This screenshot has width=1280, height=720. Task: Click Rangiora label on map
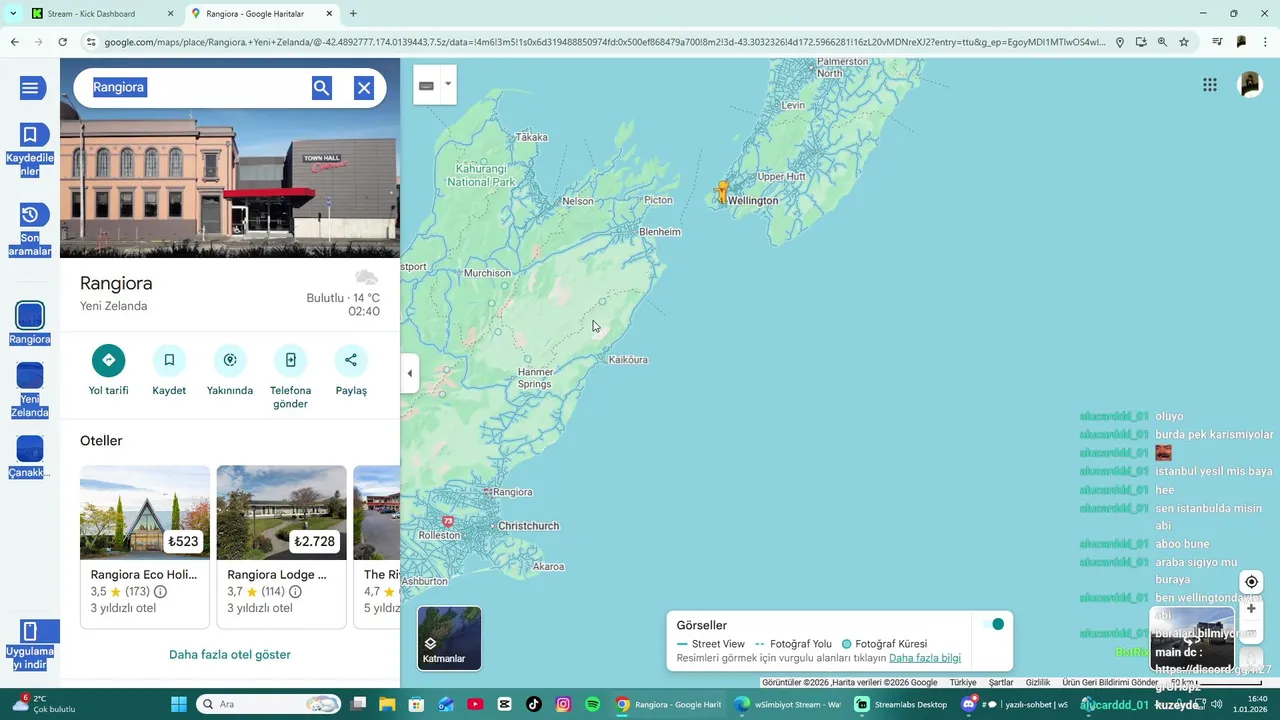[x=513, y=492]
